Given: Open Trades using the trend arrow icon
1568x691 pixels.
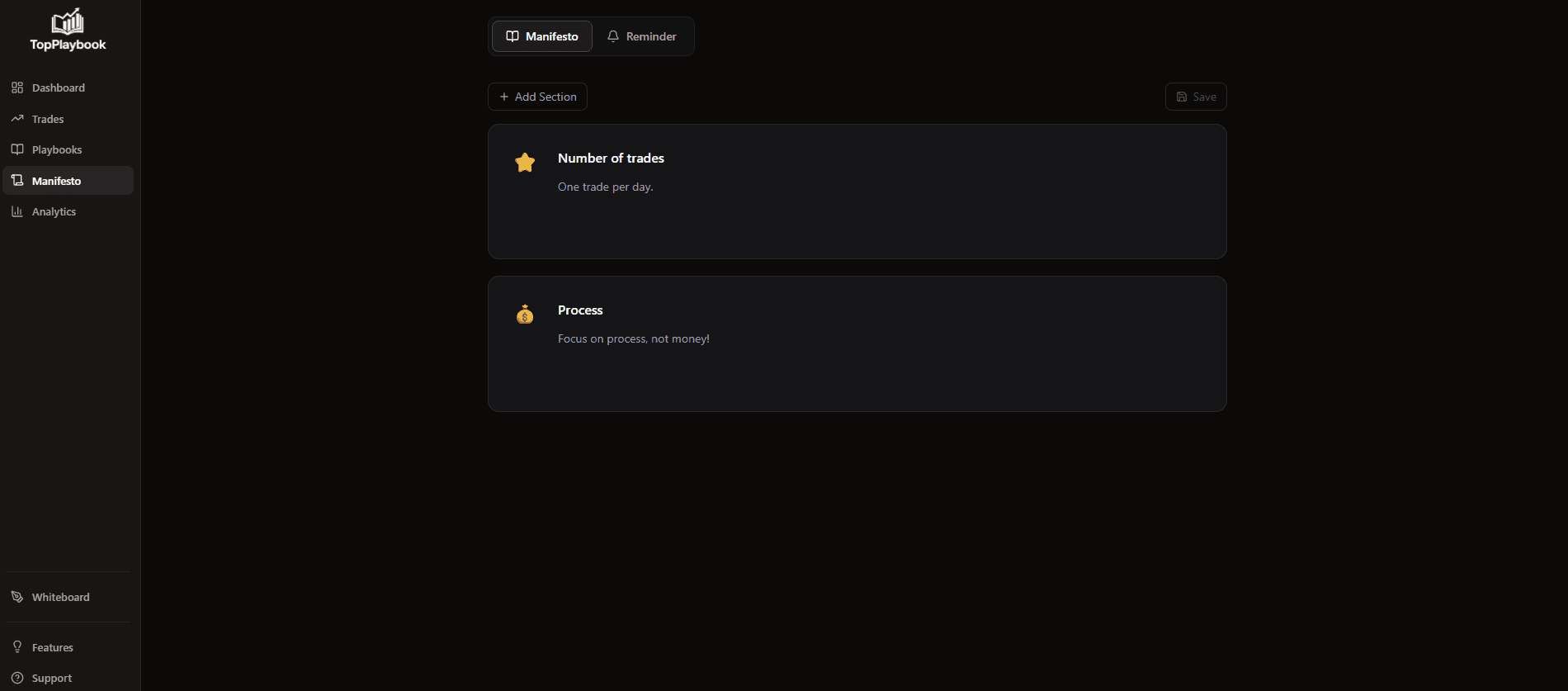Looking at the screenshot, I should (17, 118).
